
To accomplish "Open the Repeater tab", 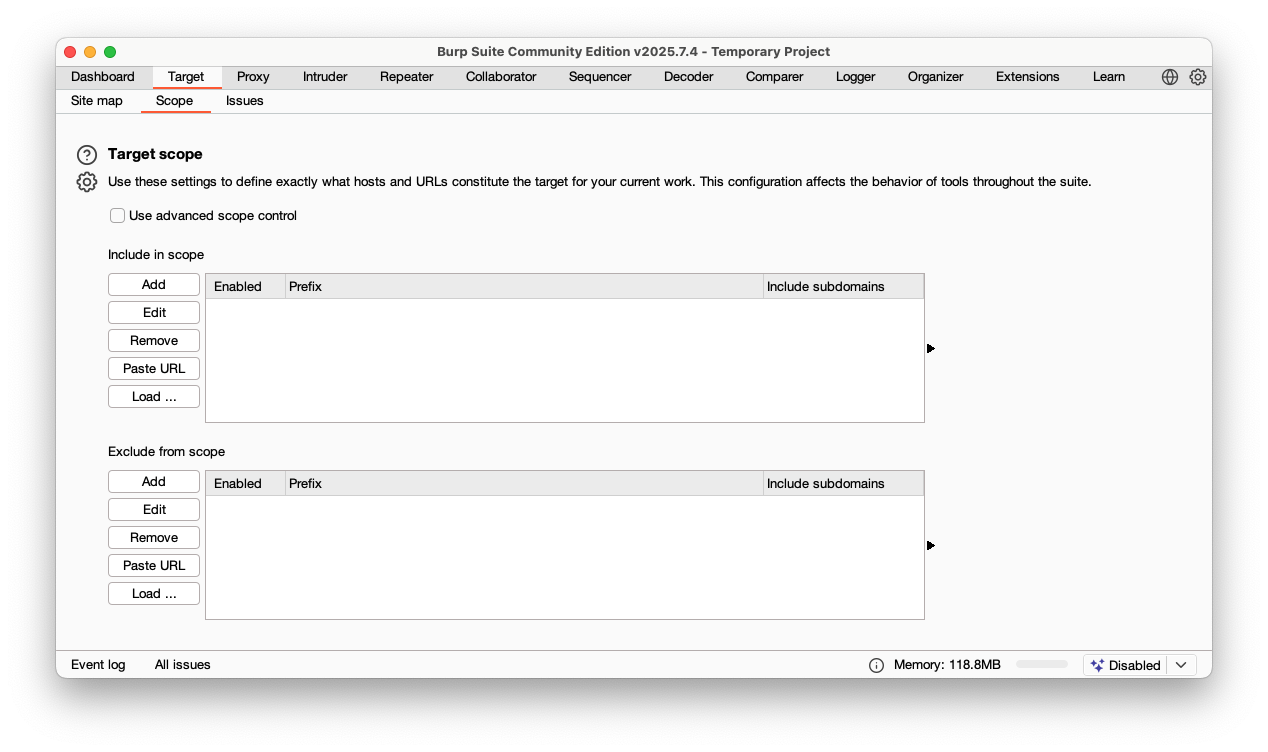I will tap(407, 77).
